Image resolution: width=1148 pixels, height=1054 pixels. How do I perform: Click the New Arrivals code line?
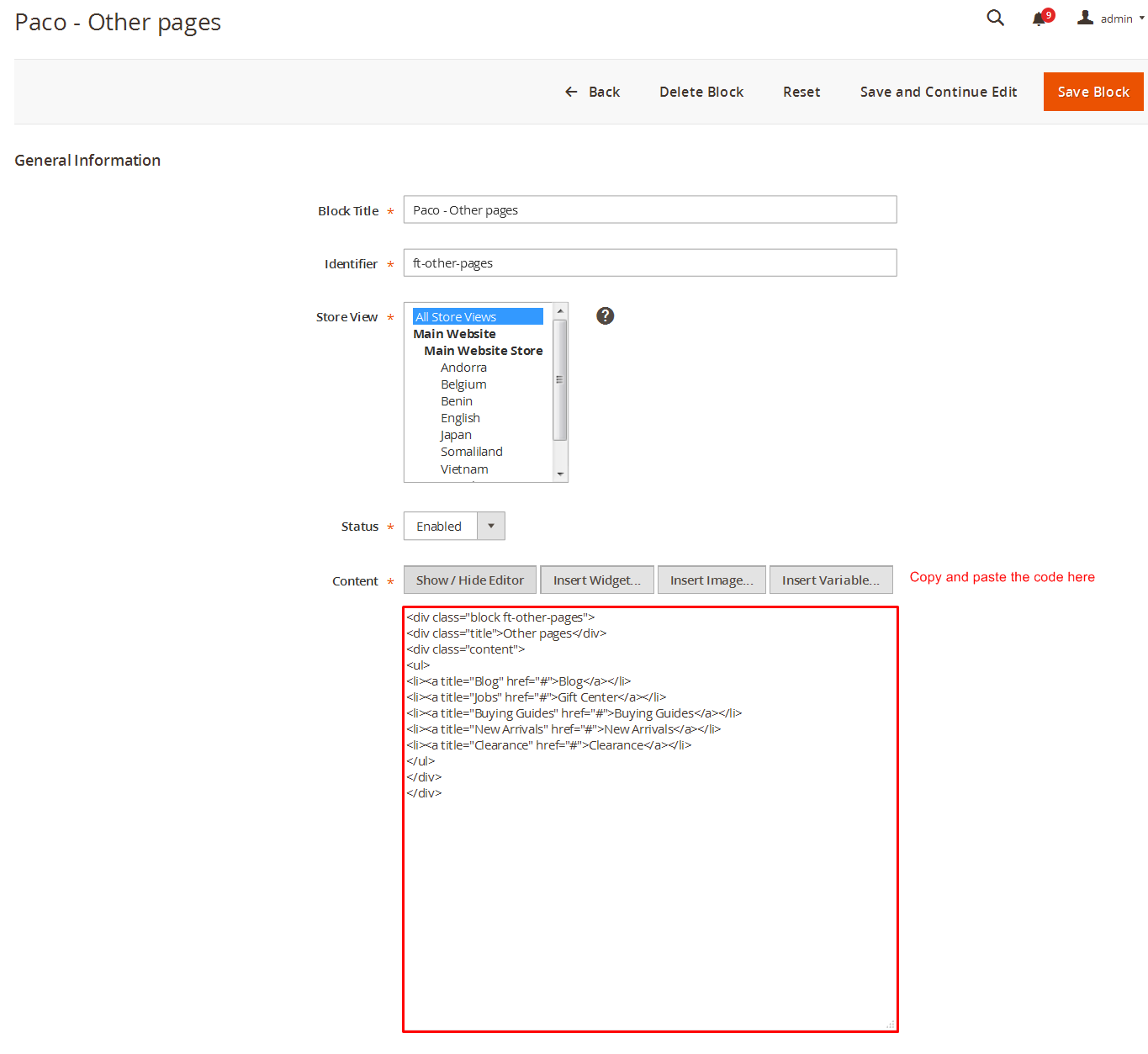coord(563,728)
